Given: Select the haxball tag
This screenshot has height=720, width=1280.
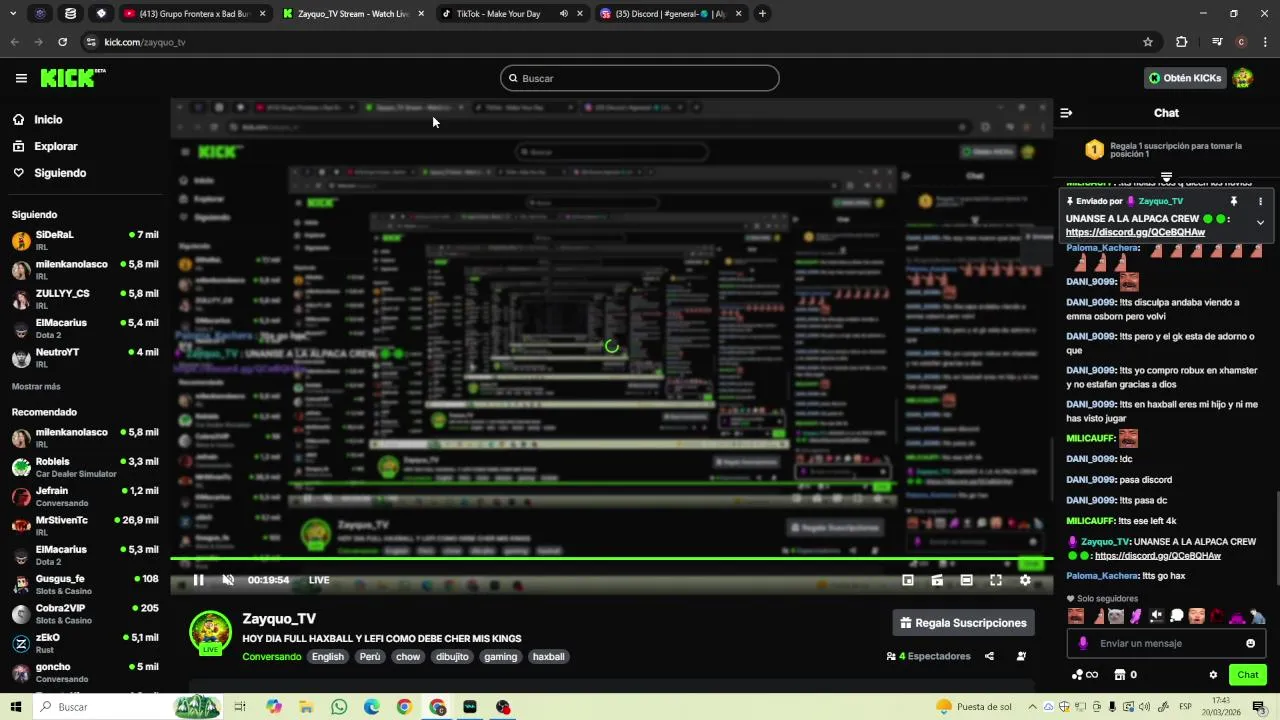Looking at the screenshot, I should coord(548,657).
